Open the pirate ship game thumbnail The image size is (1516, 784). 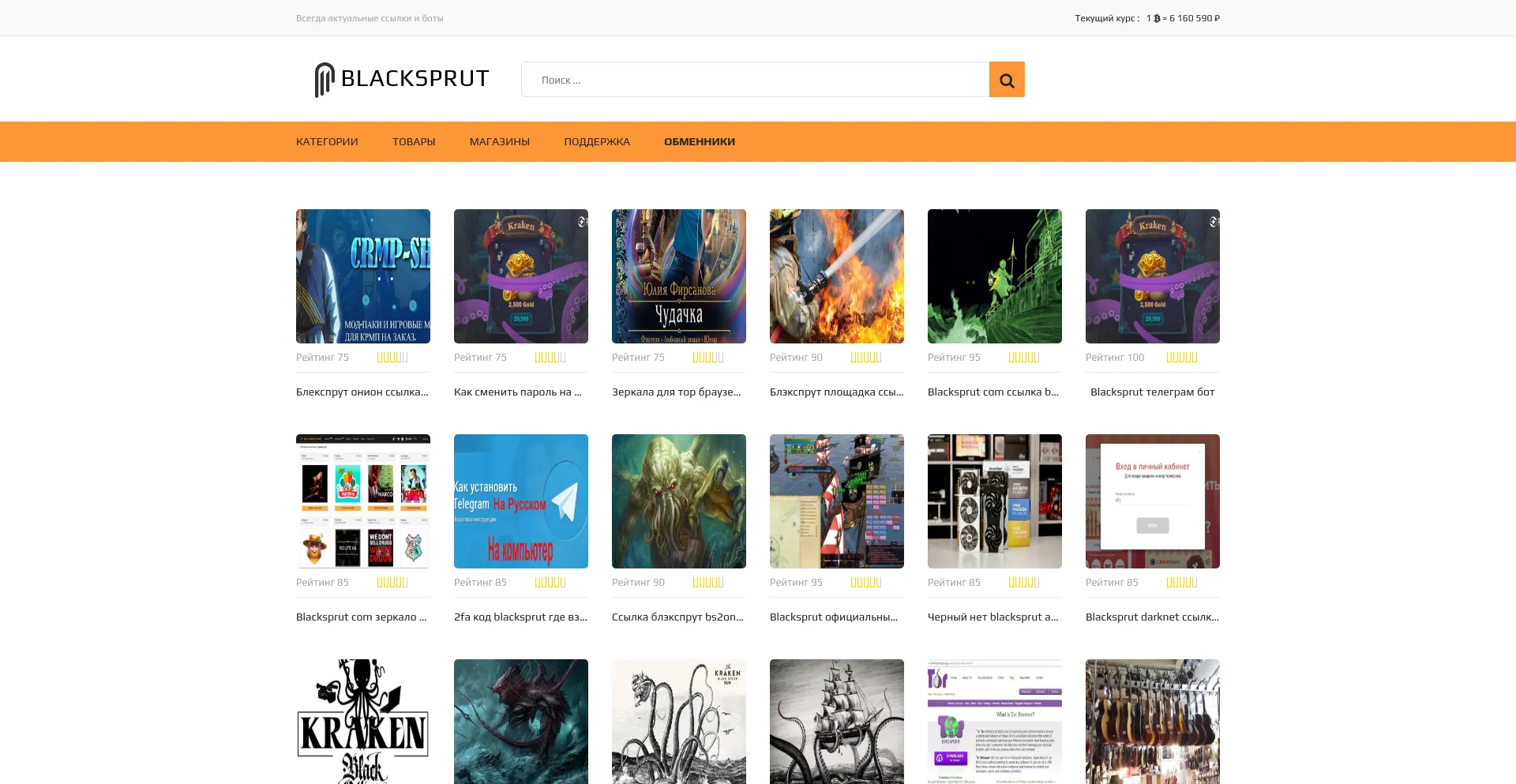[837, 501]
